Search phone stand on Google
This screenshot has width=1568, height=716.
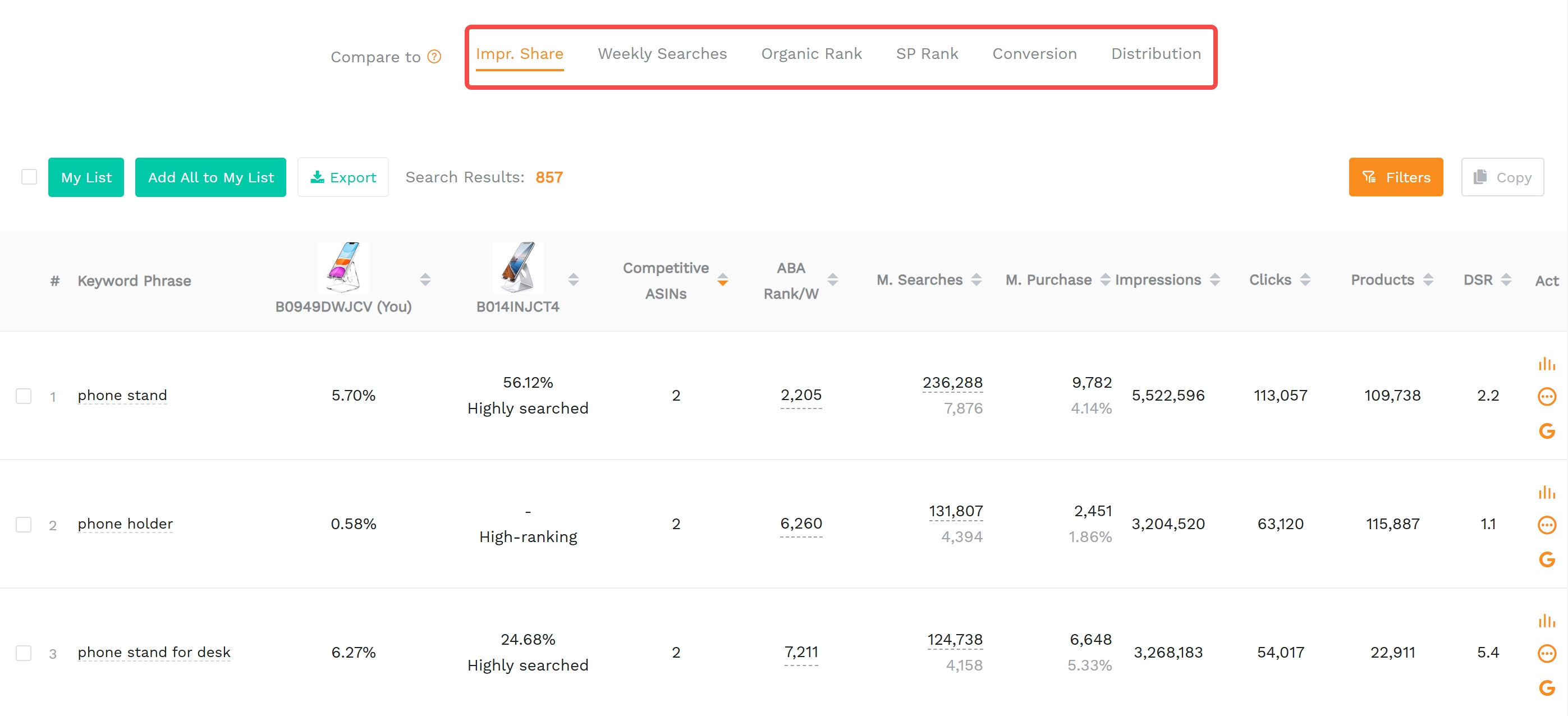pos(1548,431)
